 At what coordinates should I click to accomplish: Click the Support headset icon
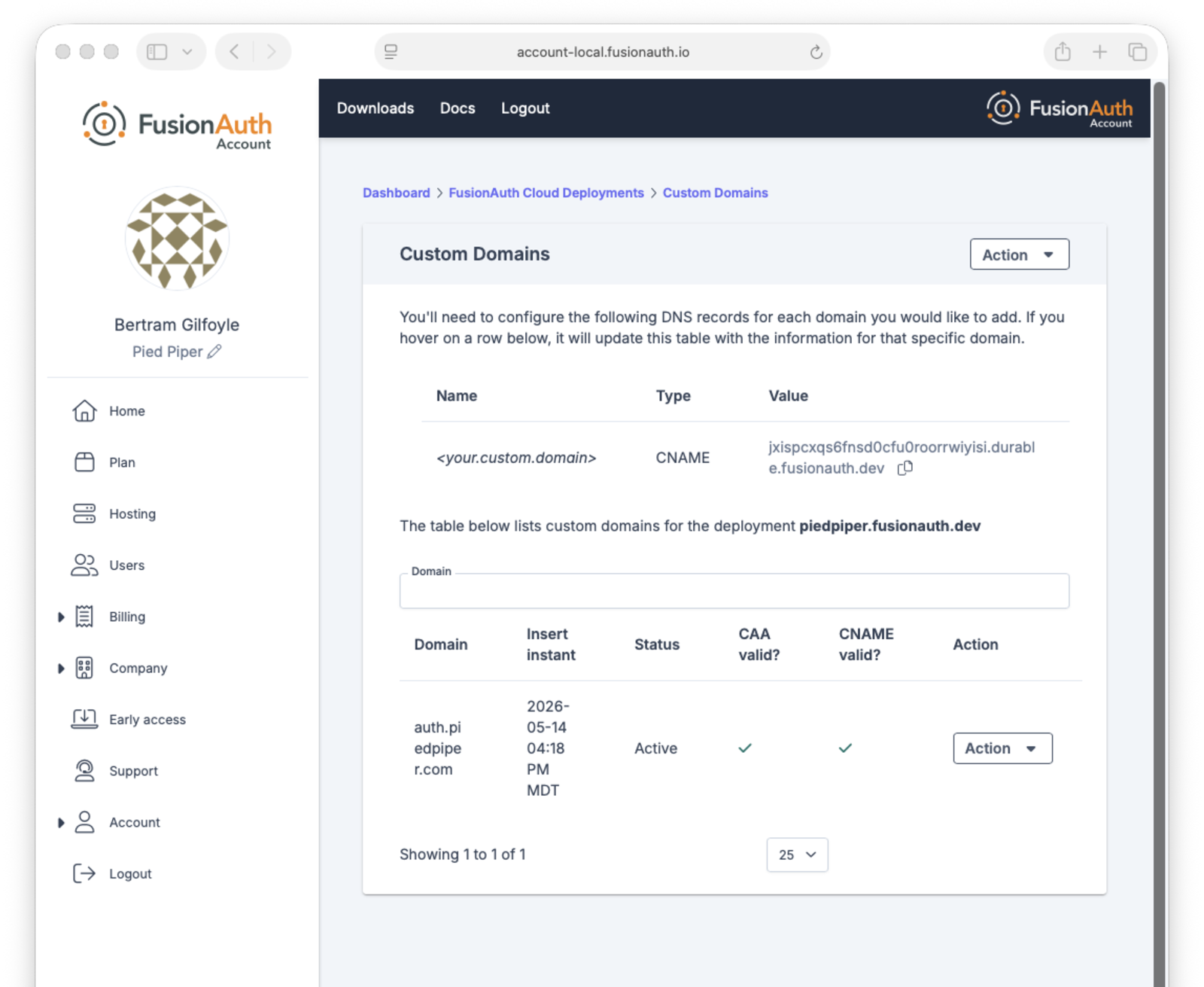(x=84, y=771)
